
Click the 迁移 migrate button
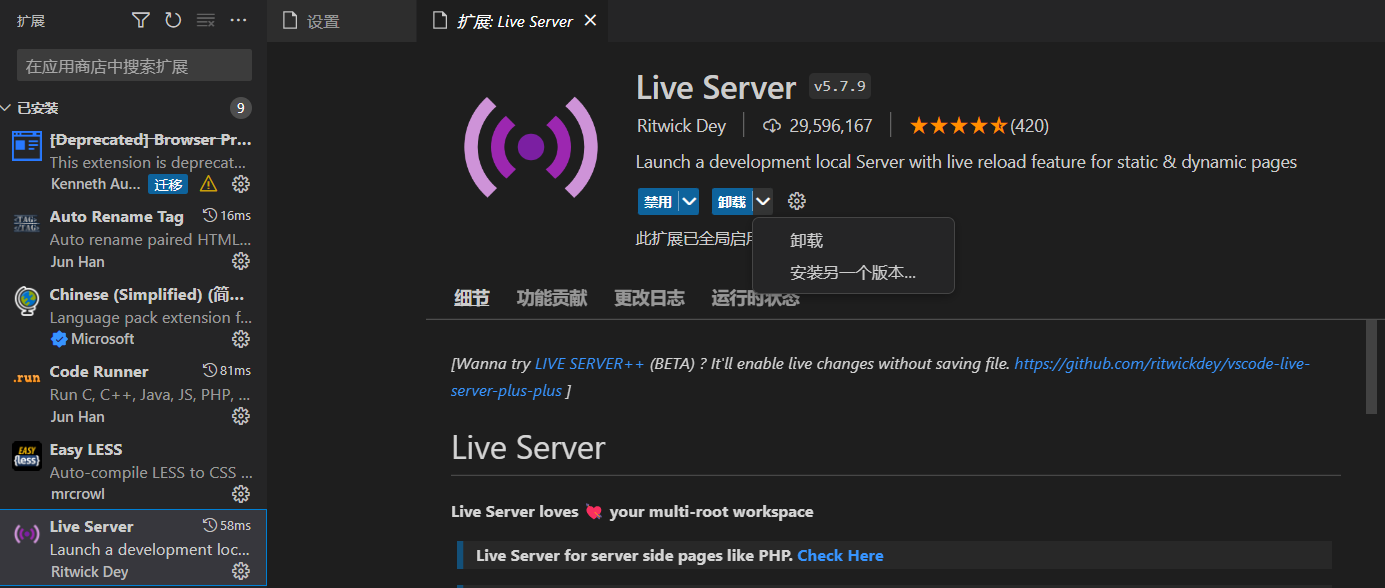tap(168, 184)
